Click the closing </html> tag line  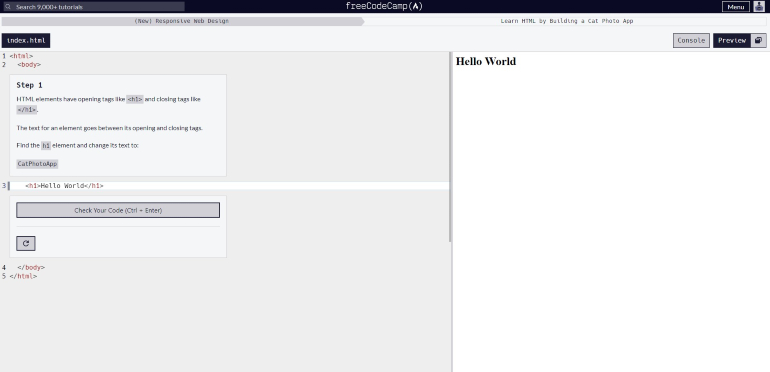click(23, 276)
